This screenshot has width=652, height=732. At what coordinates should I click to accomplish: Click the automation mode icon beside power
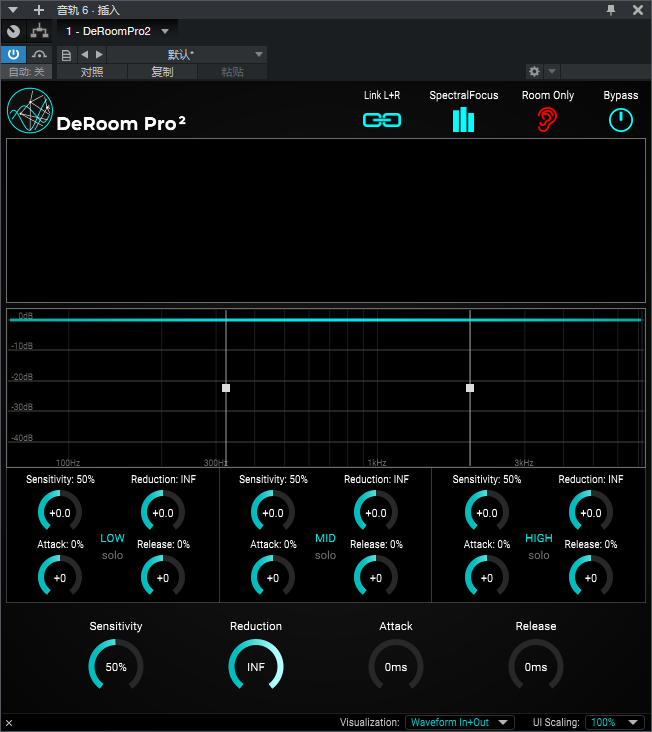coord(39,55)
